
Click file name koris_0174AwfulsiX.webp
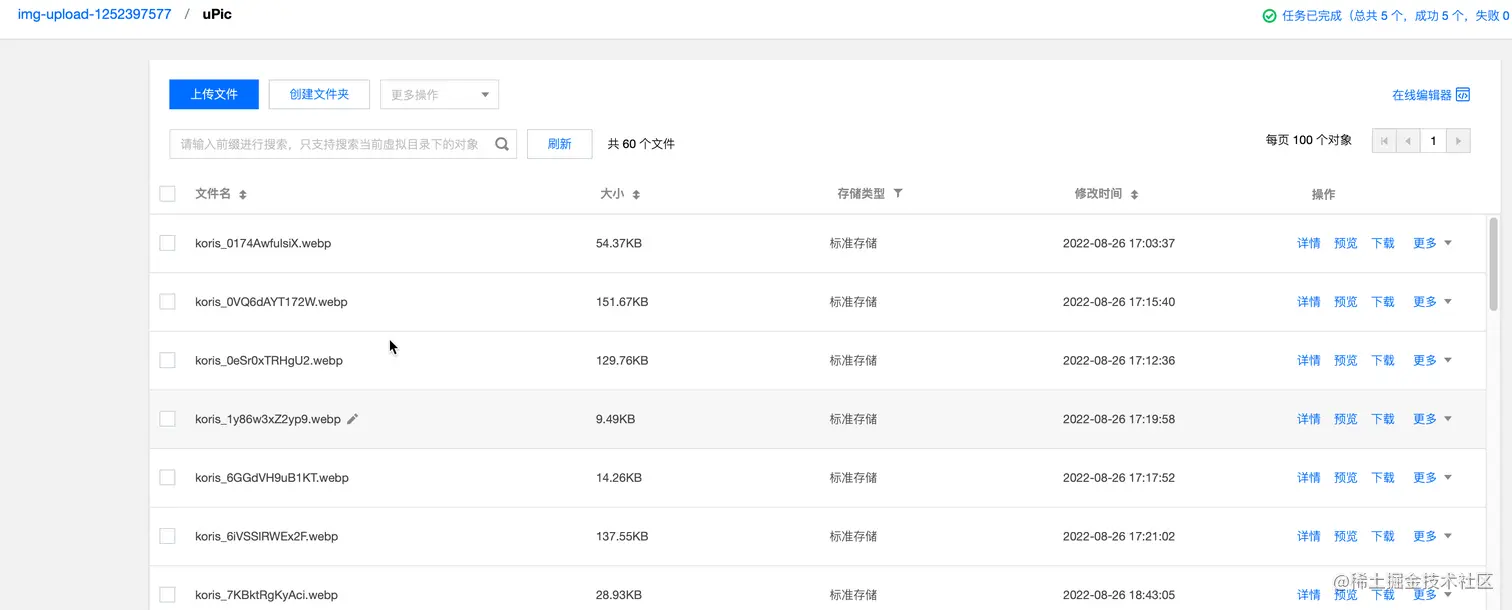tap(263, 243)
